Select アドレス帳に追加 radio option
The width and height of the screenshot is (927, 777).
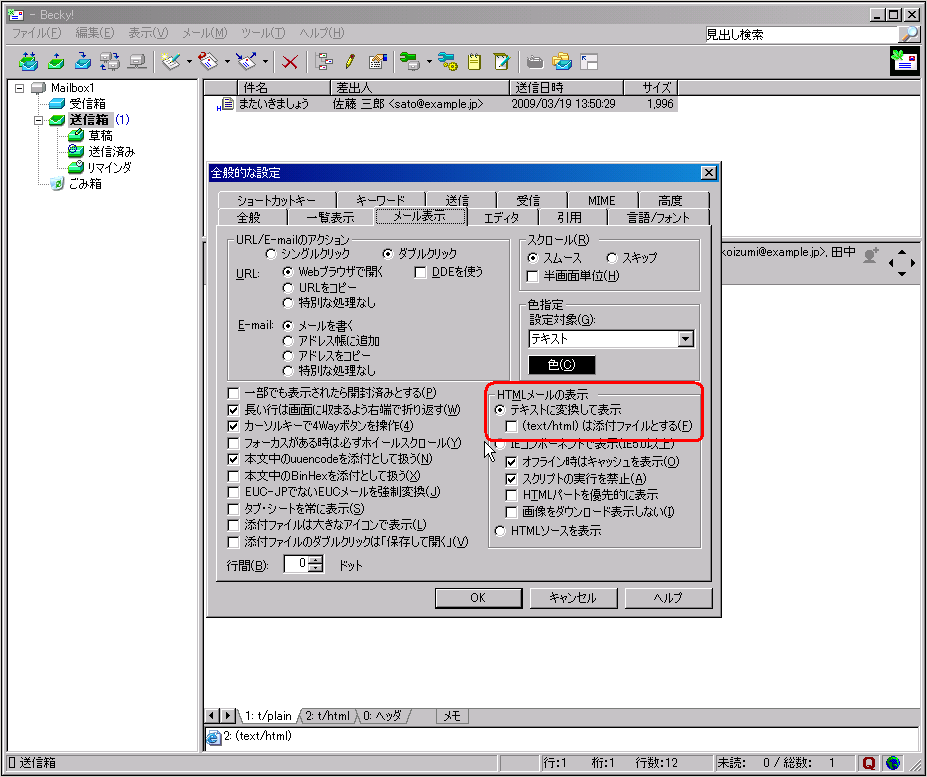click(x=288, y=341)
